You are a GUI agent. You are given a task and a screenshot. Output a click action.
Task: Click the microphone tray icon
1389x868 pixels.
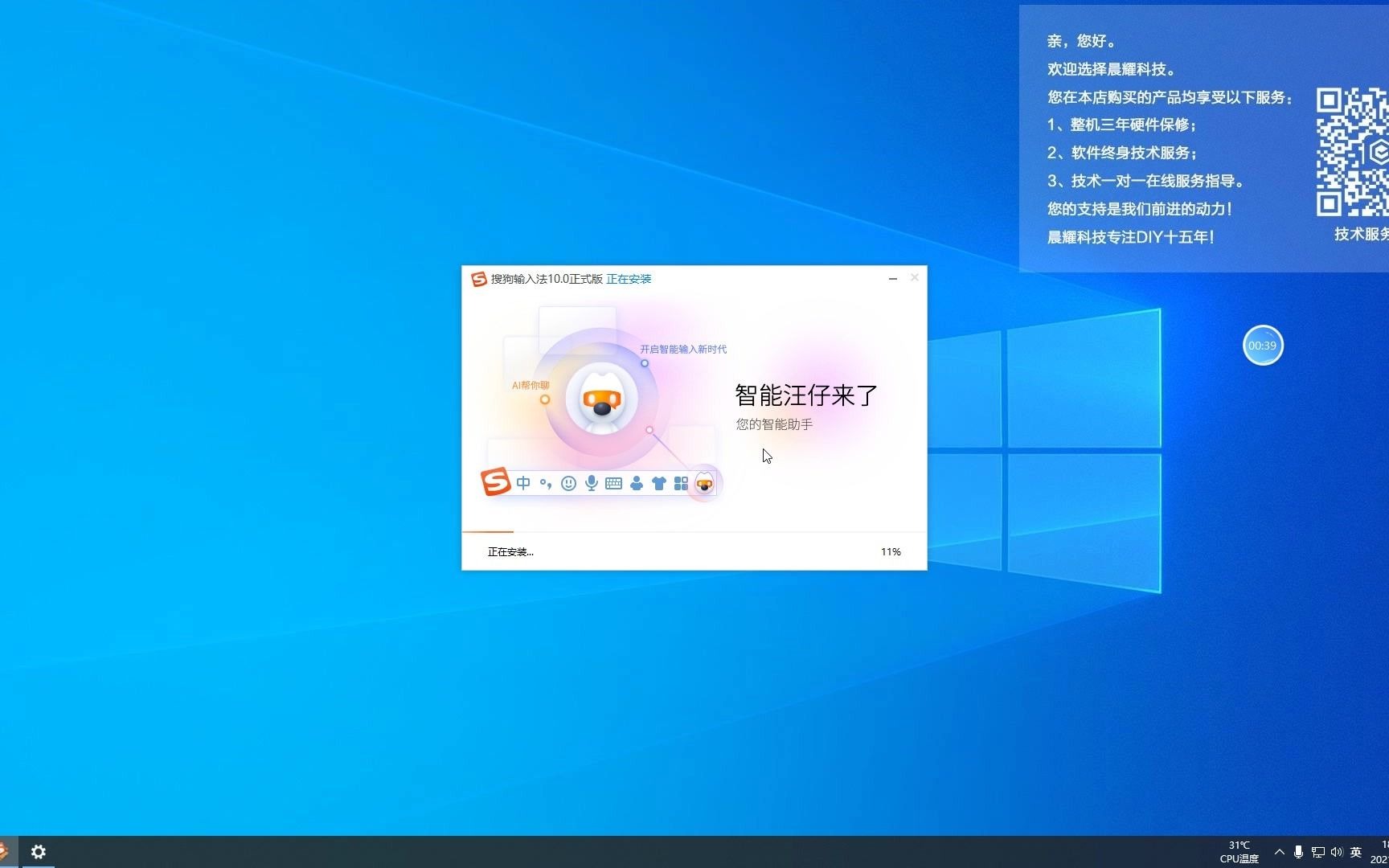pos(1298,852)
